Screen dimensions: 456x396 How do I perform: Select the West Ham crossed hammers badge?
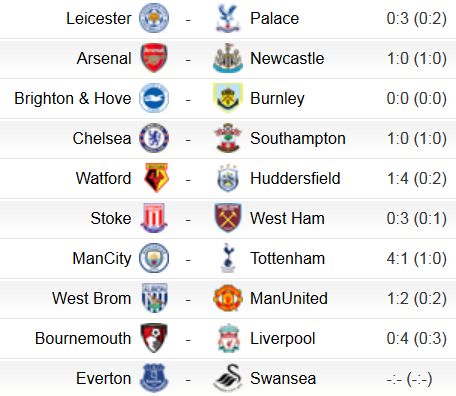click(228, 218)
